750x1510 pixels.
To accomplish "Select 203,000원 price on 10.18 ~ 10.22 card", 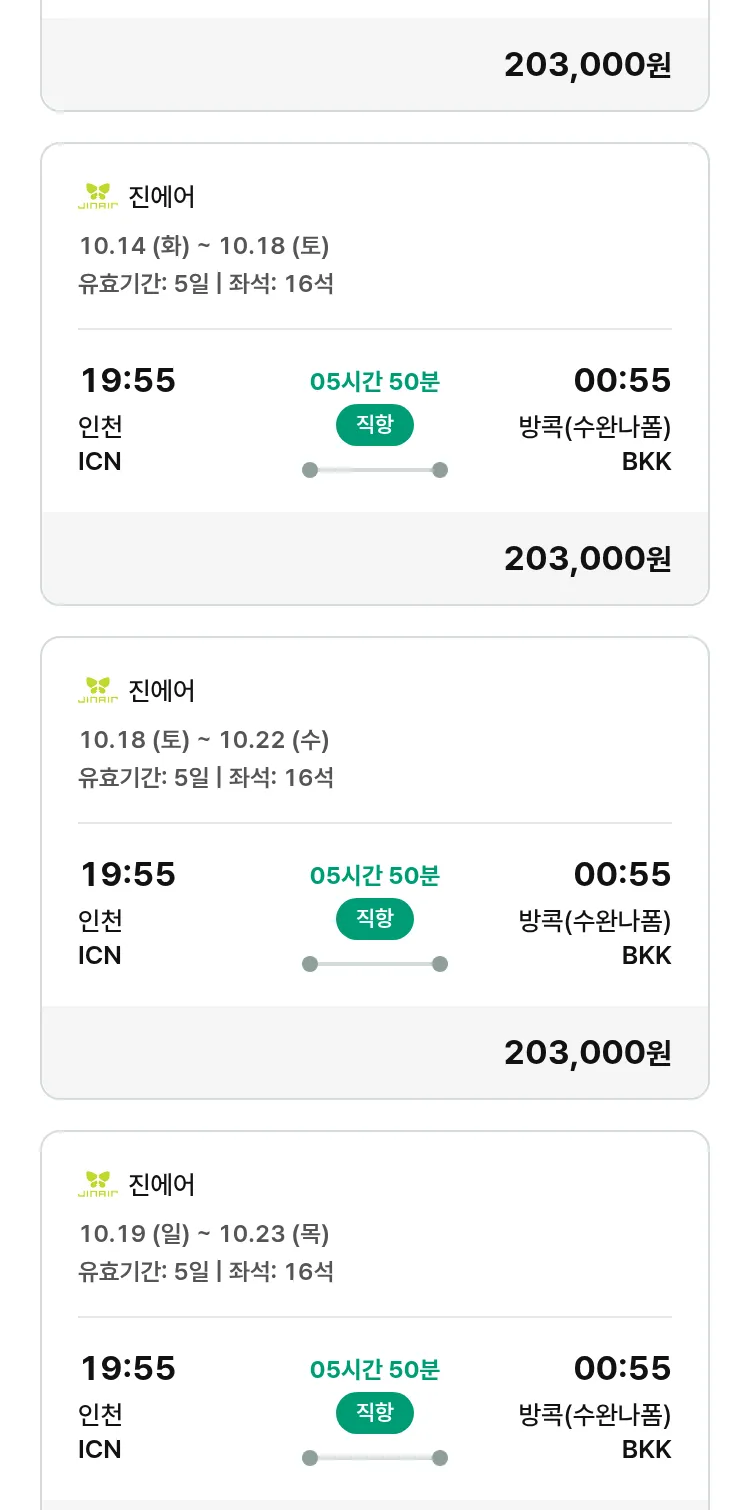I will point(587,1052).
